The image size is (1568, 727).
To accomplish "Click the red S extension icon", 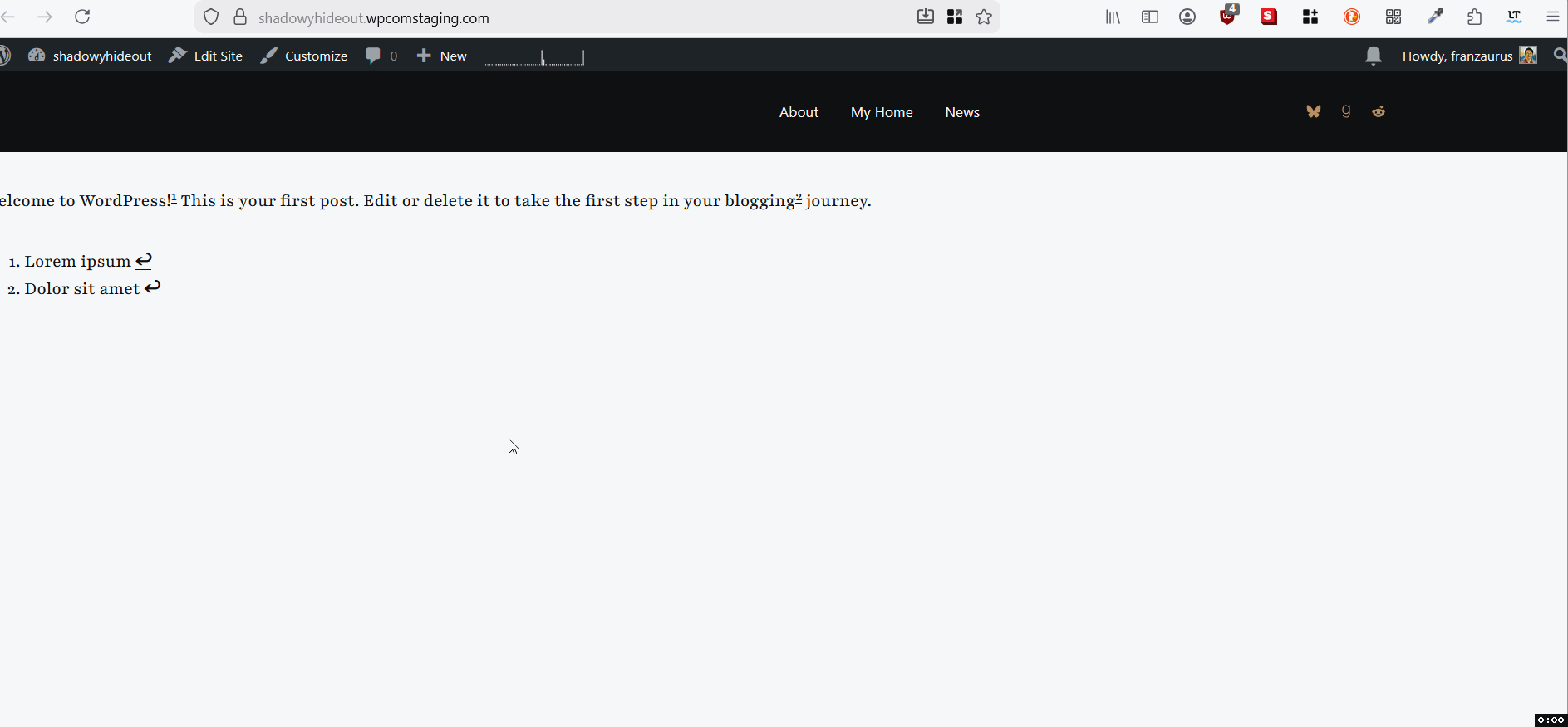I will click(x=1269, y=17).
